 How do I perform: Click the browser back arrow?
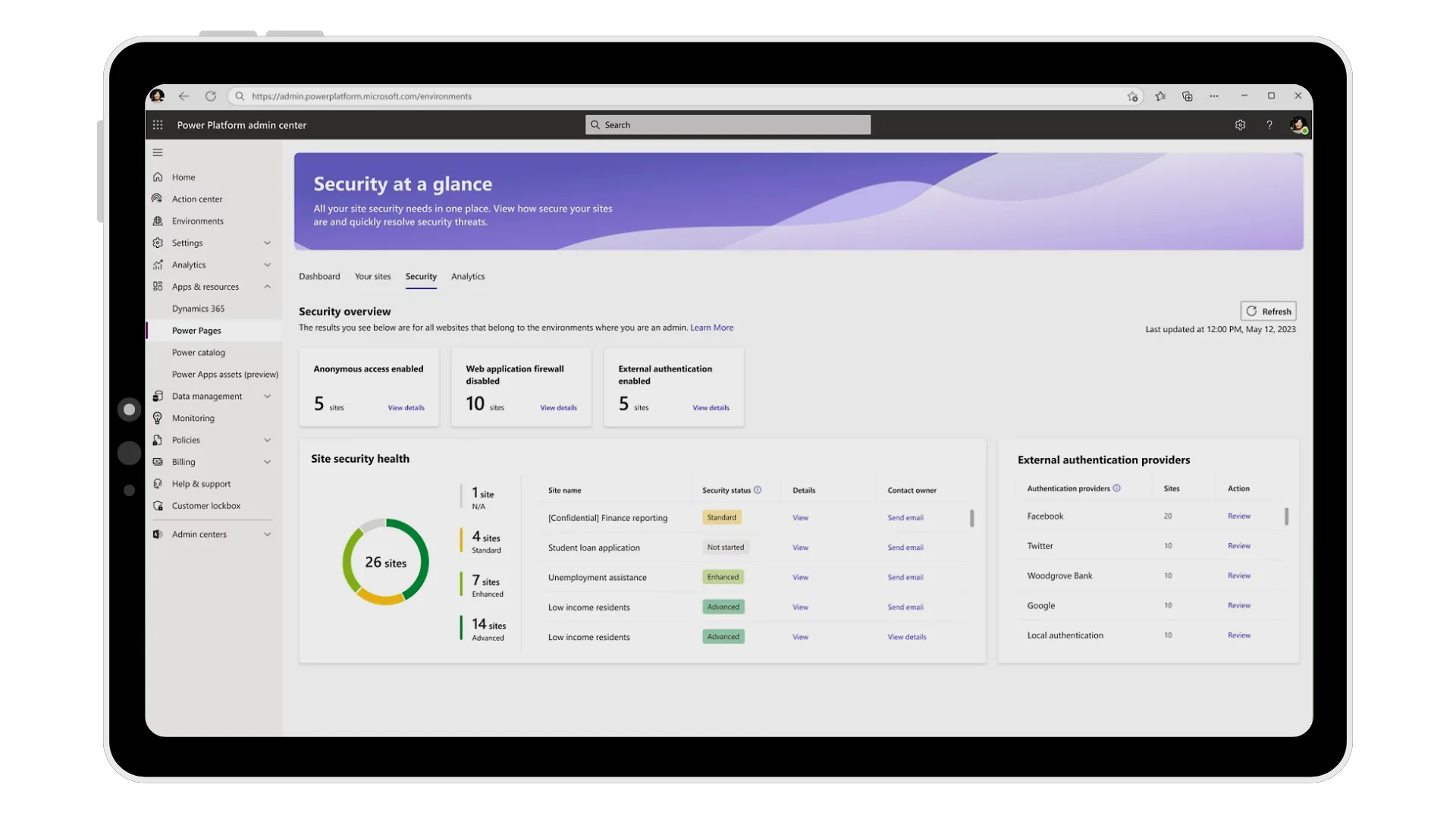(x=184, y=96)
